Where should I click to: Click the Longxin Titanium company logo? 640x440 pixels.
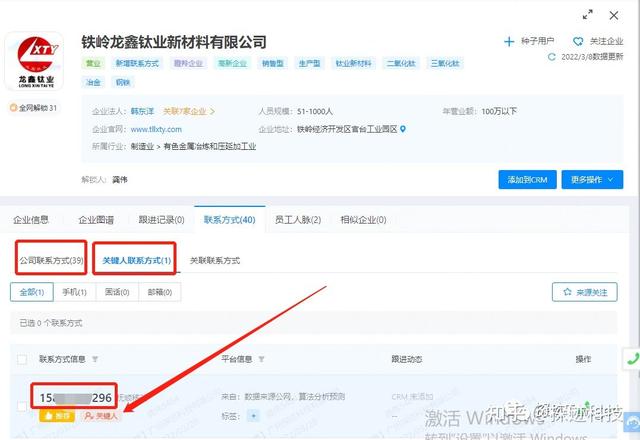coord(34,61)
